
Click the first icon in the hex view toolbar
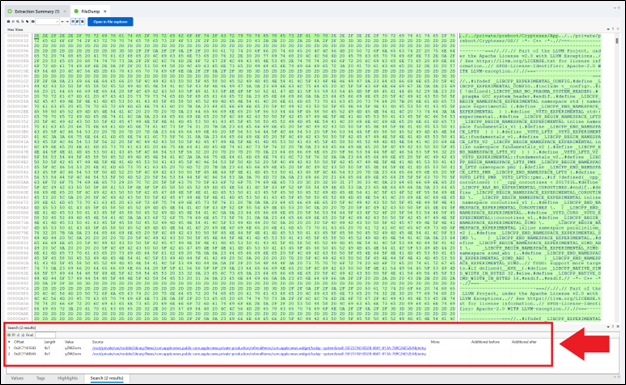[x=8, y=22]
